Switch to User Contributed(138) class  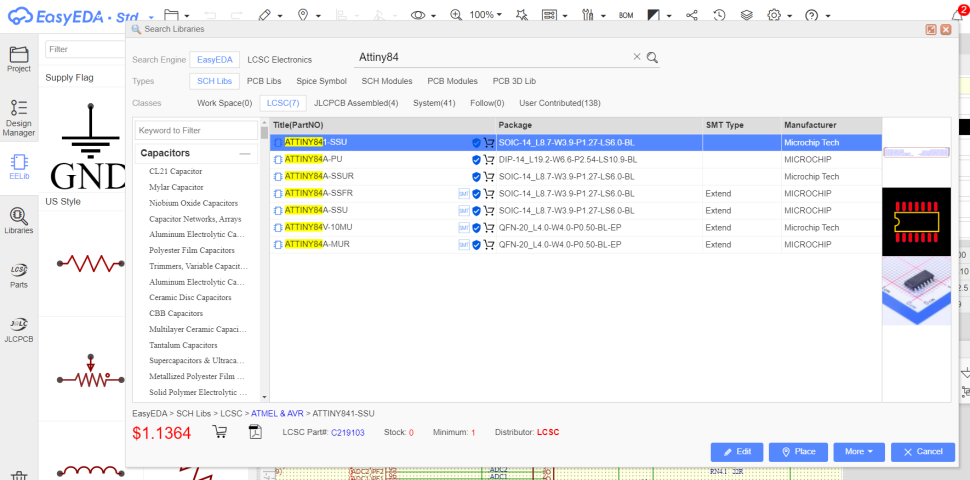click(x=560, y=103)
